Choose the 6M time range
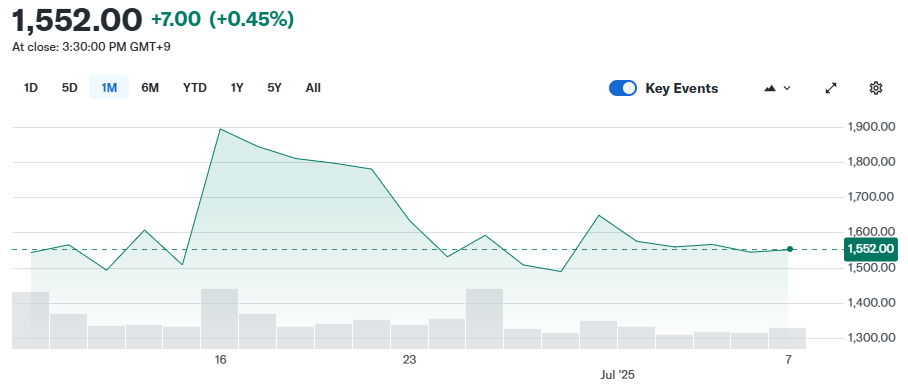Image resolution: width=908 pixels, height=391 pixels. pos(150,88)
